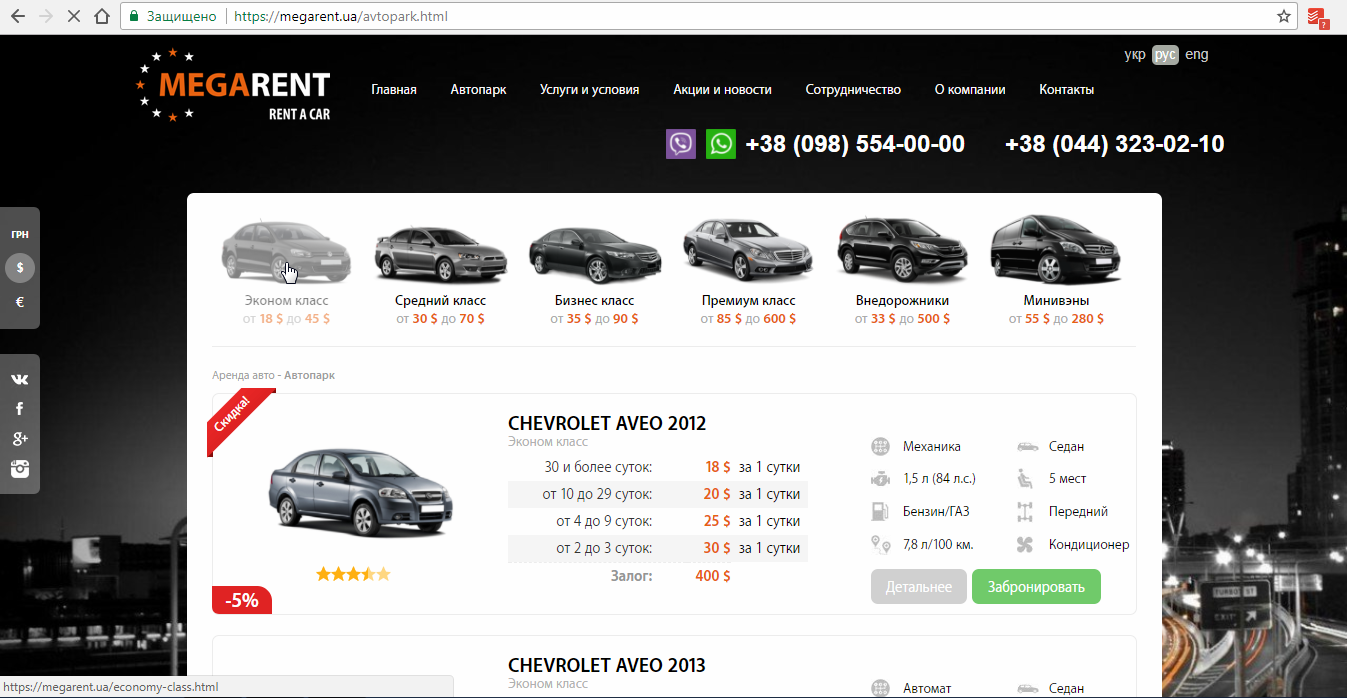Click the Viber contact icon
The image size is (1347, 698).
coord(681,143)
